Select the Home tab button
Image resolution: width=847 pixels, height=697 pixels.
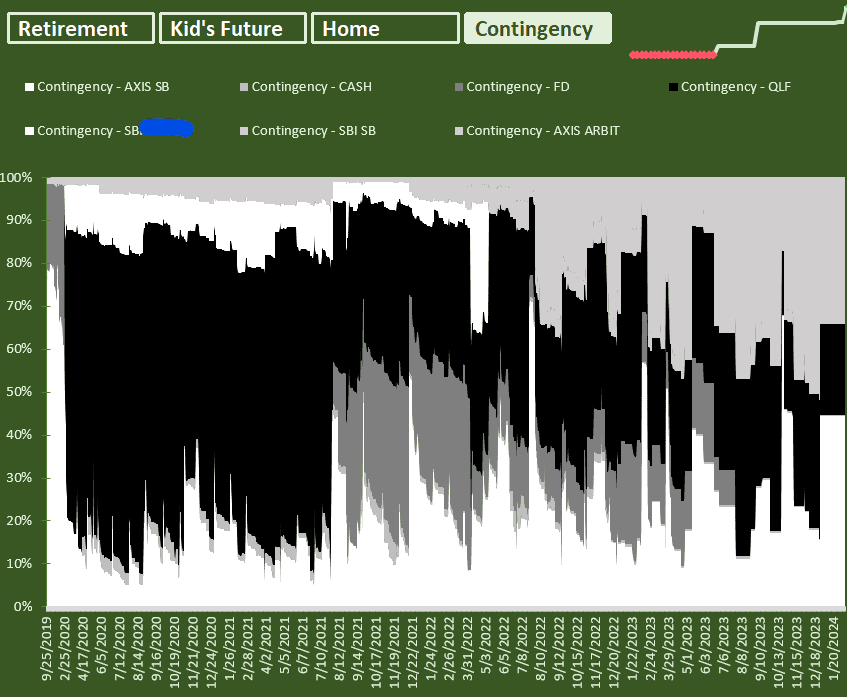point(385,28)
